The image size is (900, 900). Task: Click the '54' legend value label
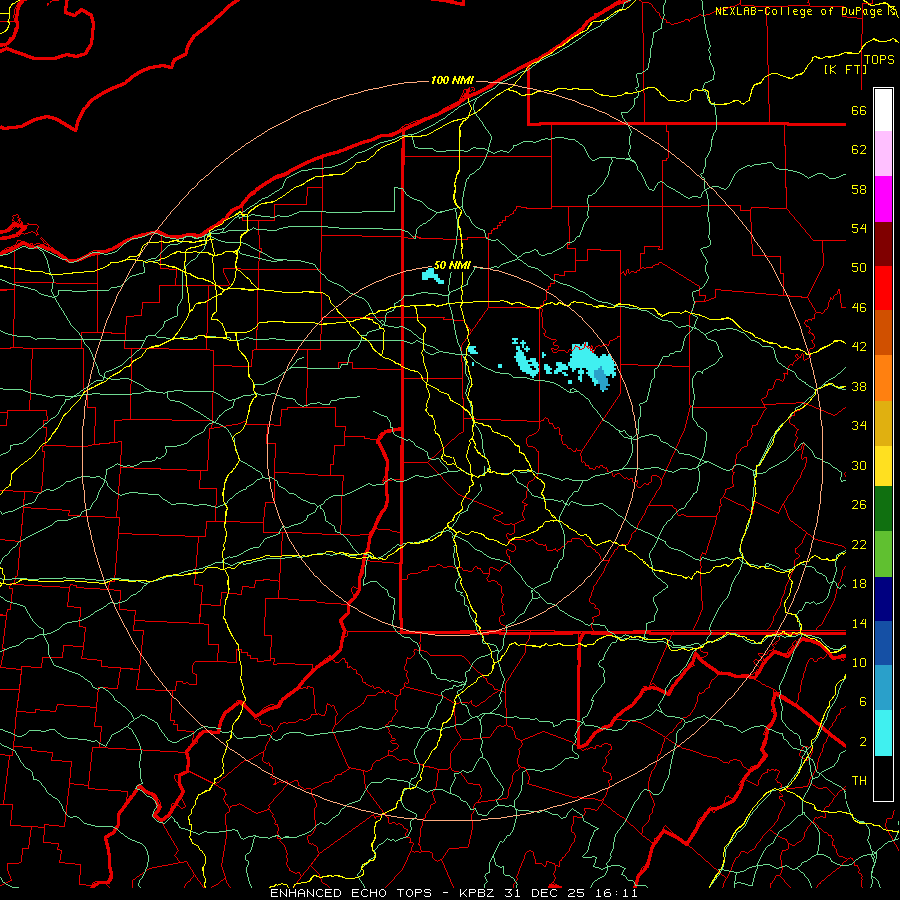point(859,228)
